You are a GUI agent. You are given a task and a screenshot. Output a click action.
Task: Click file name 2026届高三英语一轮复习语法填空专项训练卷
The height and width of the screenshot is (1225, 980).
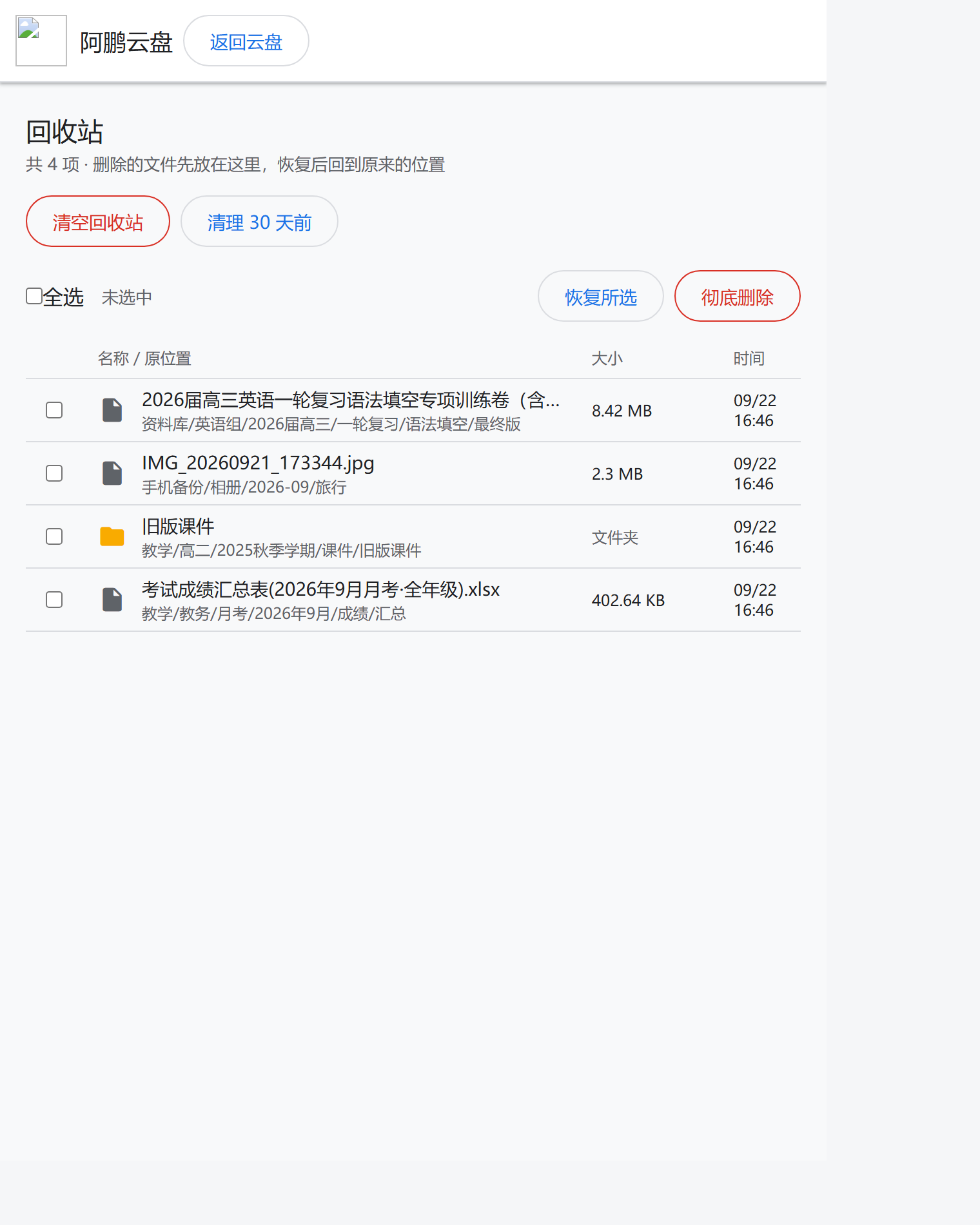coord(351,400)
